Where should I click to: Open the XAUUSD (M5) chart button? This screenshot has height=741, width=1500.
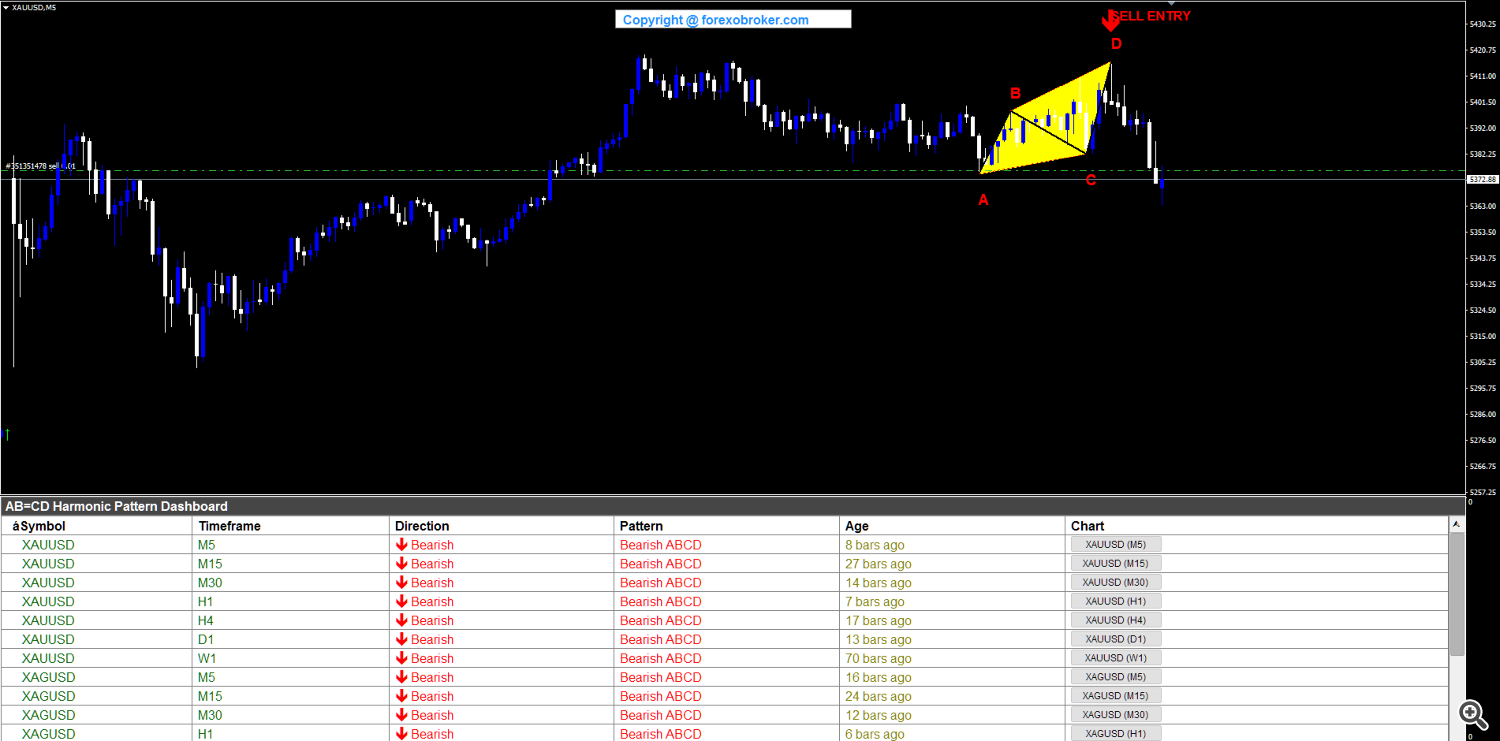pyautogui.click(x=1116, y=545)
